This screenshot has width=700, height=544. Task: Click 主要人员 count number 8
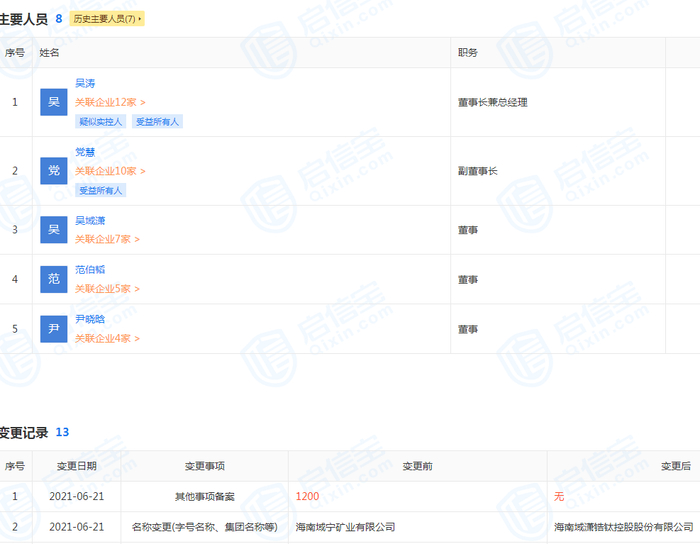58,19
